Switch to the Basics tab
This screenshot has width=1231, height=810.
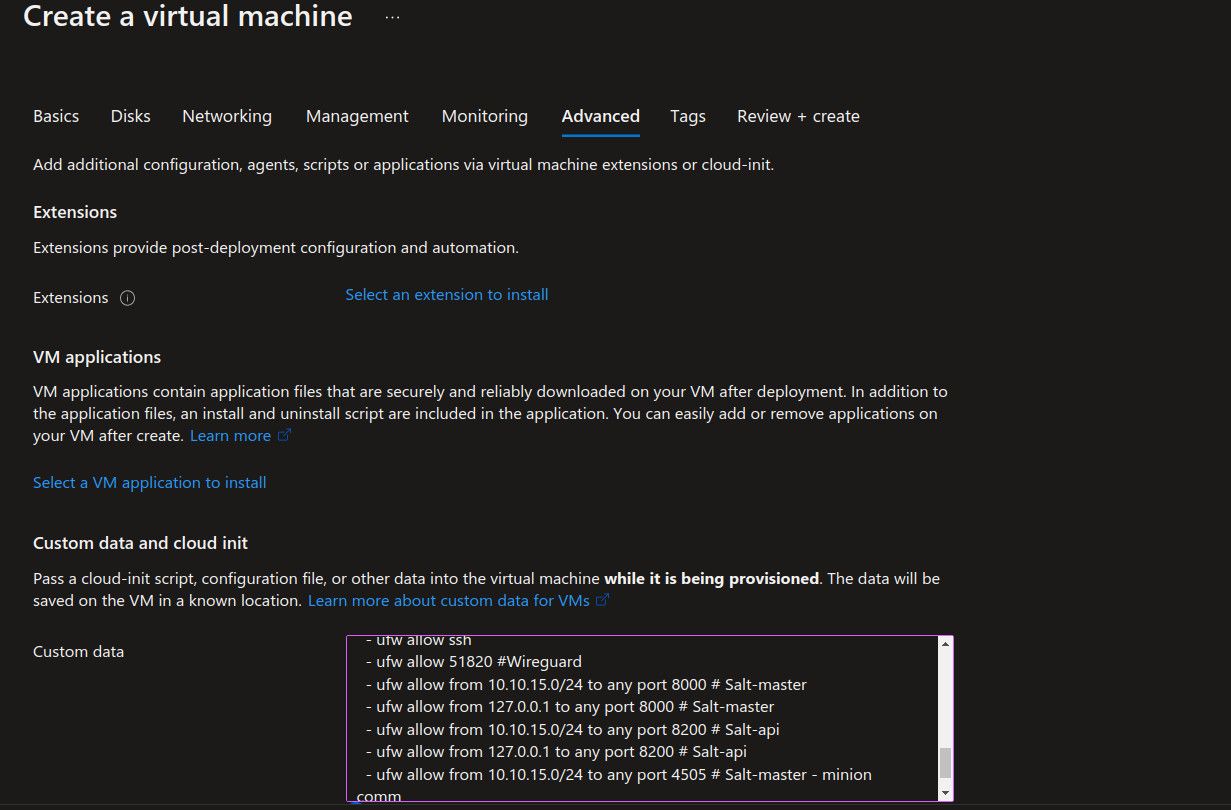pos(55,116)
